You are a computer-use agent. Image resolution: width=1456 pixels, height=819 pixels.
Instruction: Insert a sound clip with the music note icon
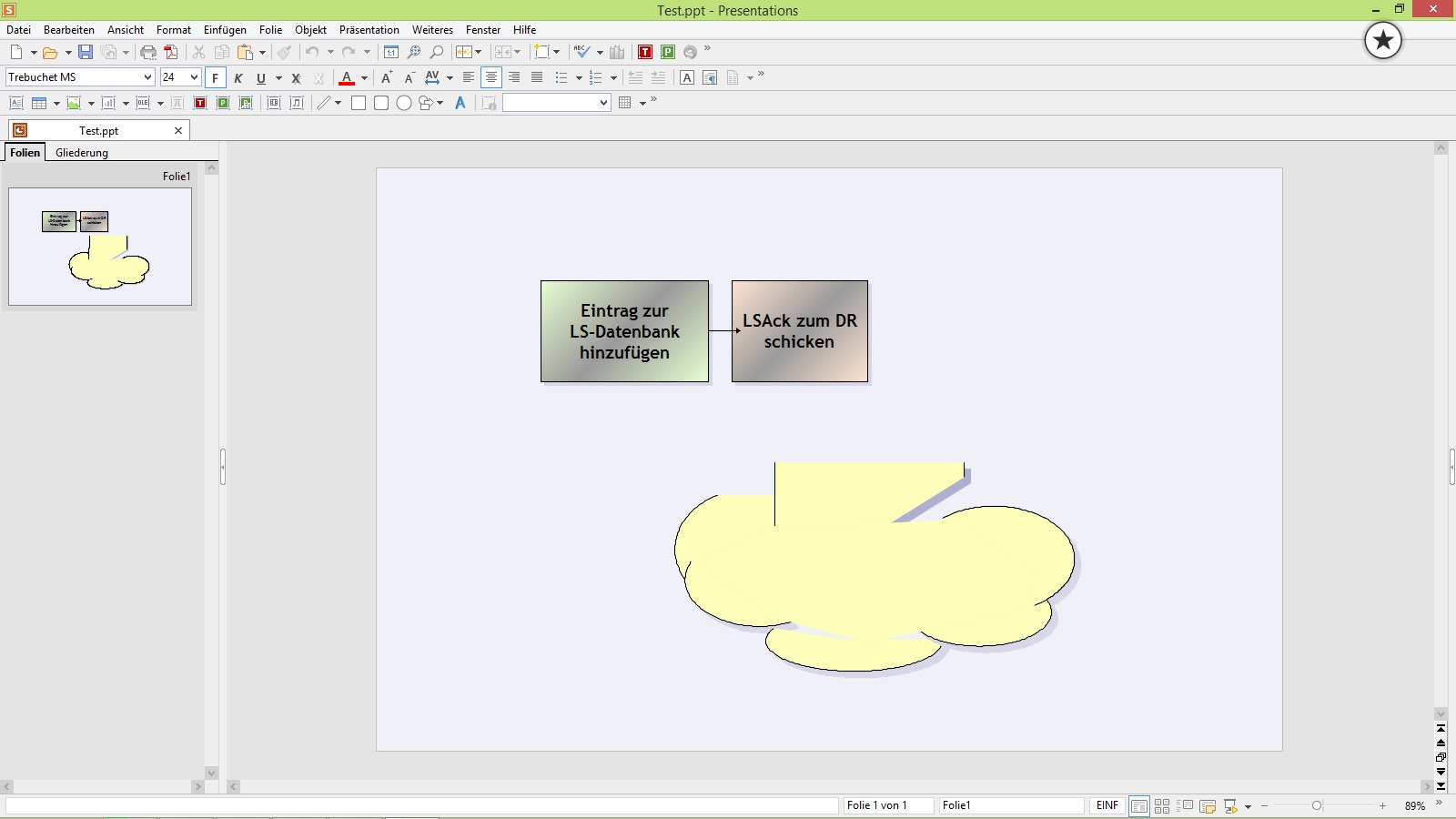tap(297, 103)
